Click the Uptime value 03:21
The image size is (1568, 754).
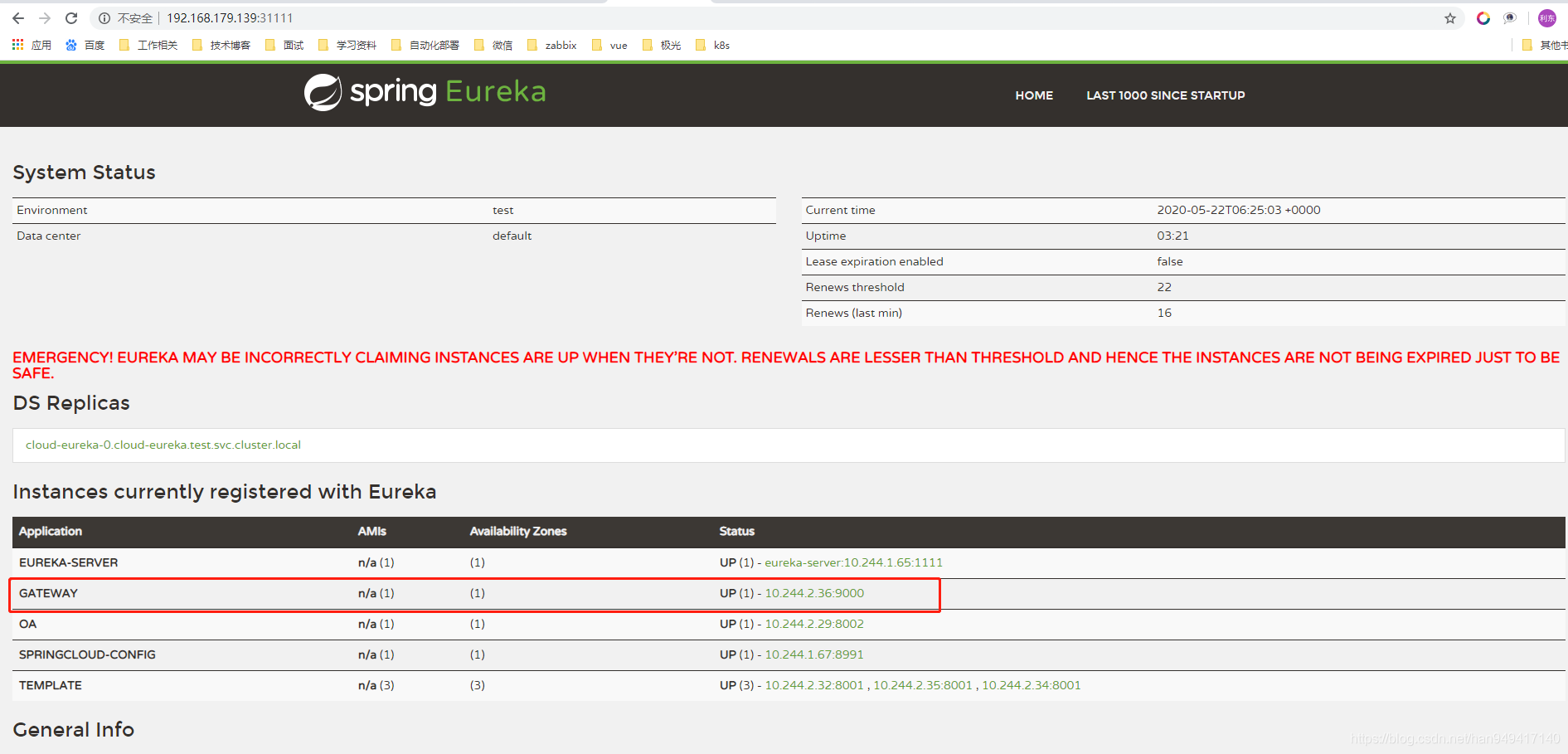(1172, 236)
